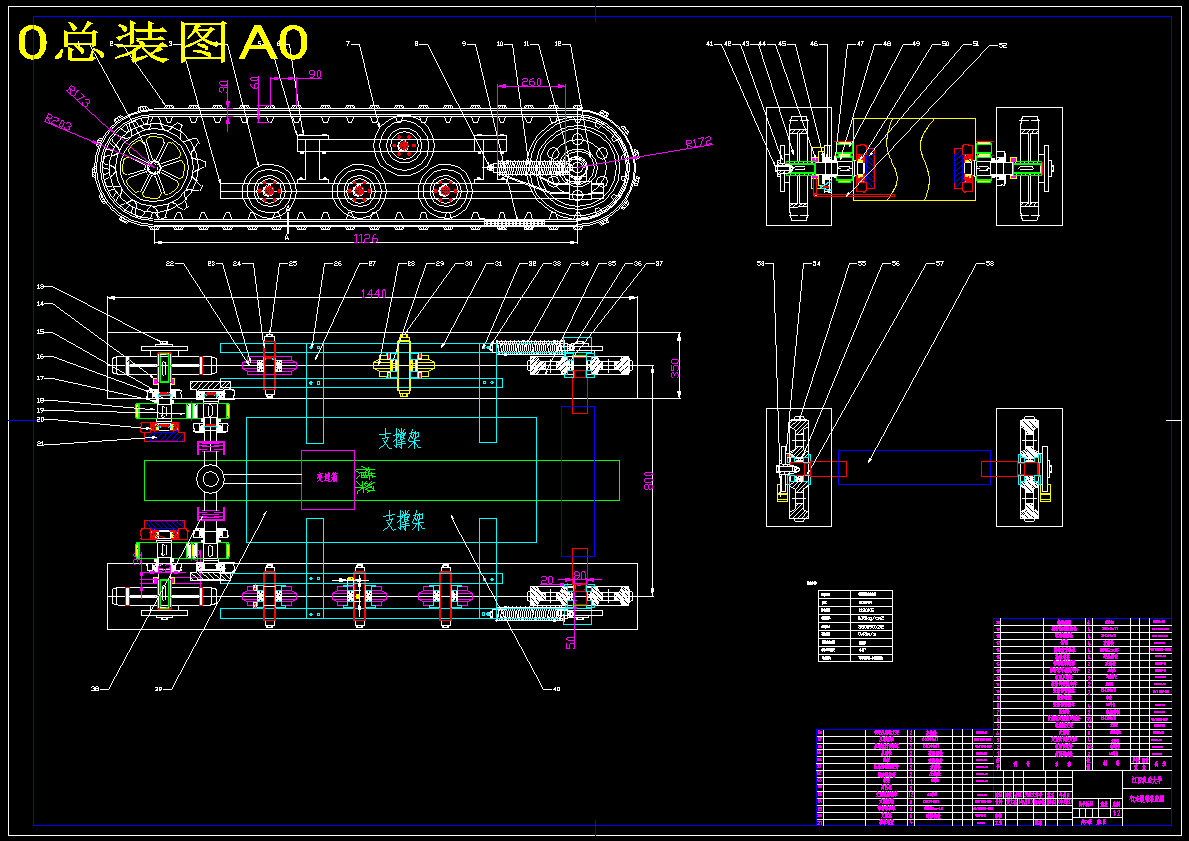1189x841 pixels.
Task: Select the R203 radius dimension label
Action: point(58,121)
